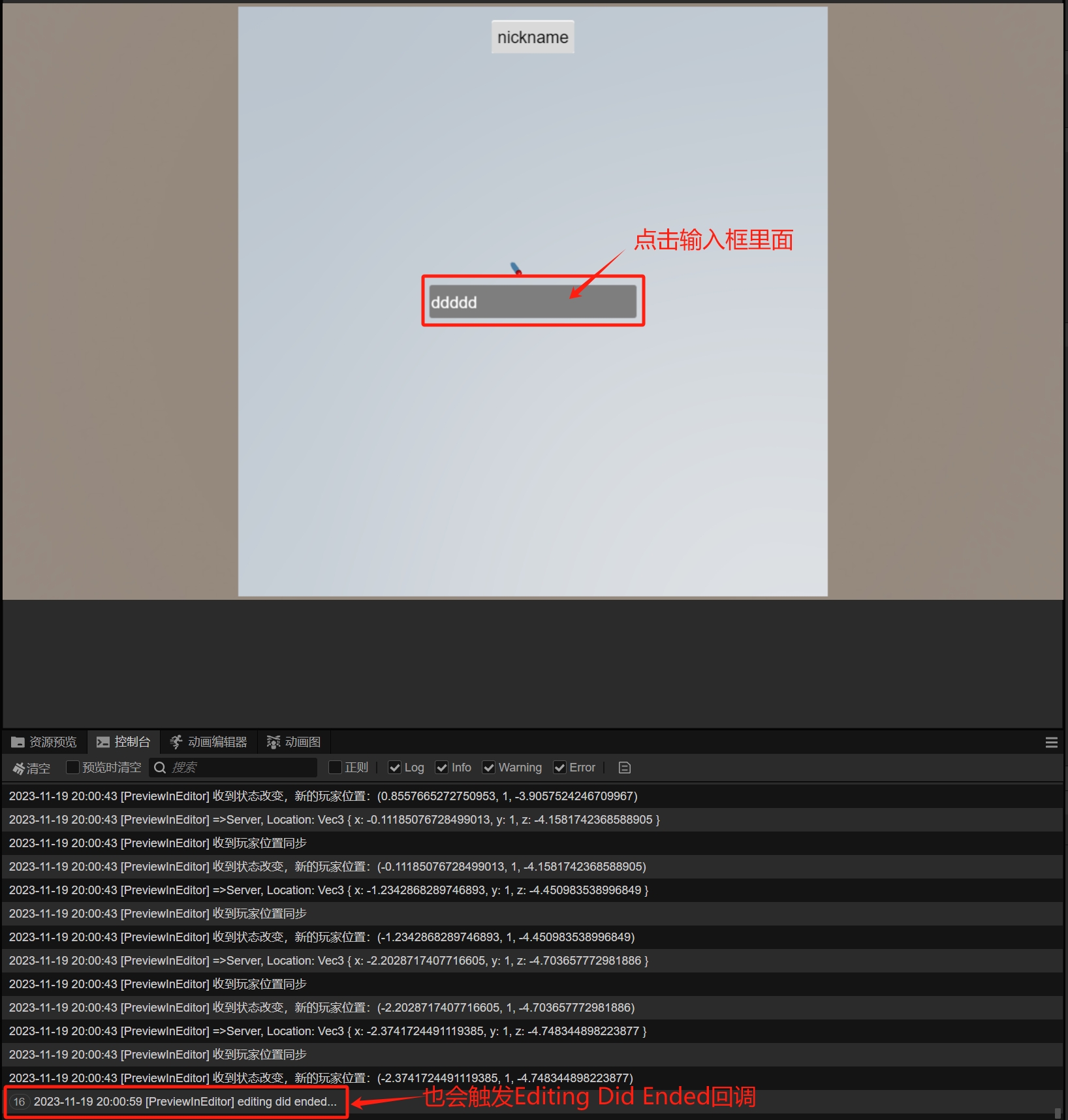Open the 动画图 tab

tap(302, 741)
